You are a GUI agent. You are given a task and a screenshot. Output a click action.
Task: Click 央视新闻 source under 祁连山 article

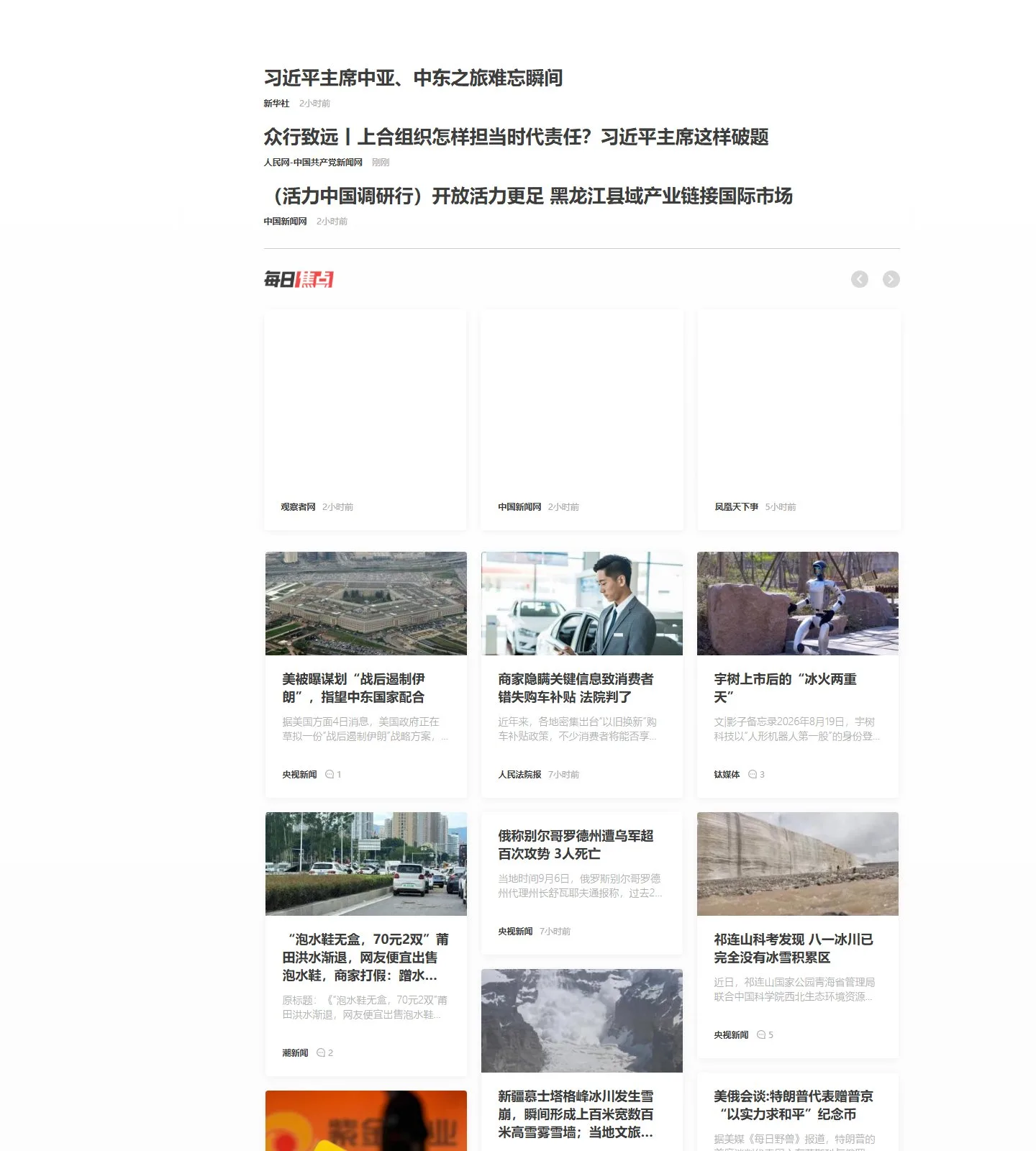click(x=731, y=1035)
